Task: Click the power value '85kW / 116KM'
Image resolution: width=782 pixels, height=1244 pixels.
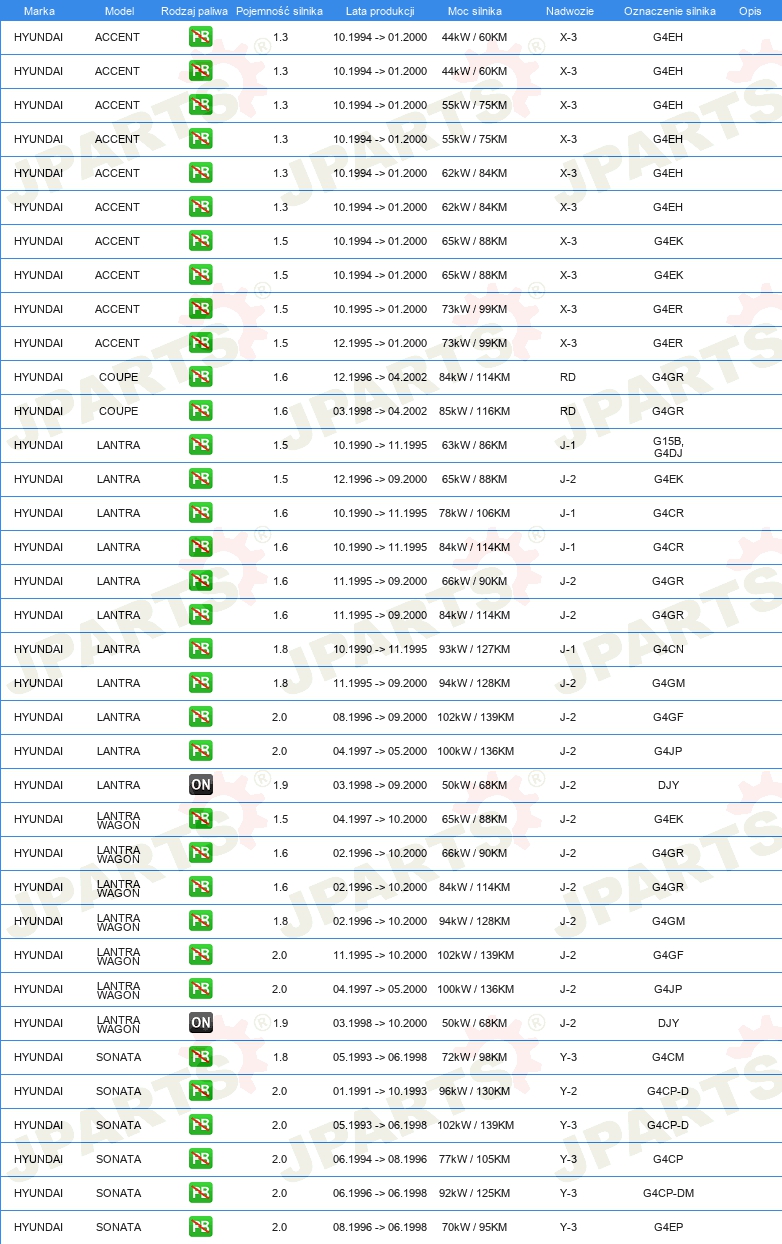Action: click(475, 411)
